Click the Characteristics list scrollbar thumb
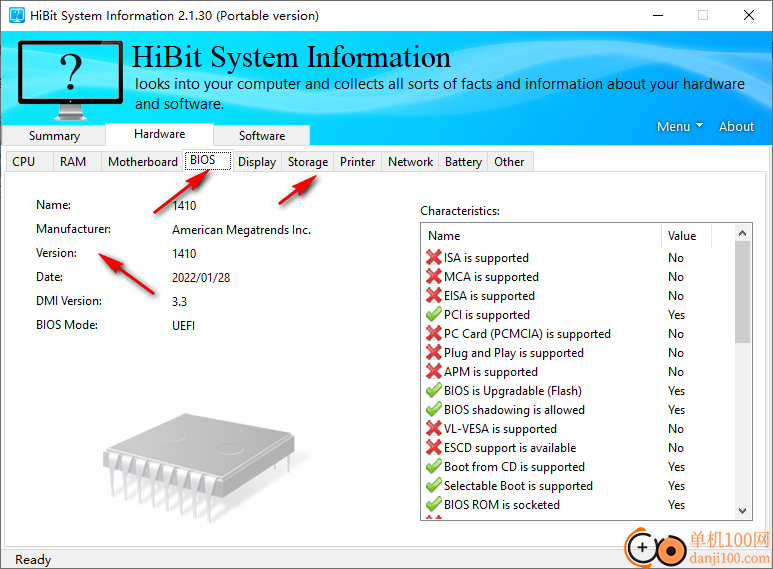 pyautogui.click(x=742, y=292)
